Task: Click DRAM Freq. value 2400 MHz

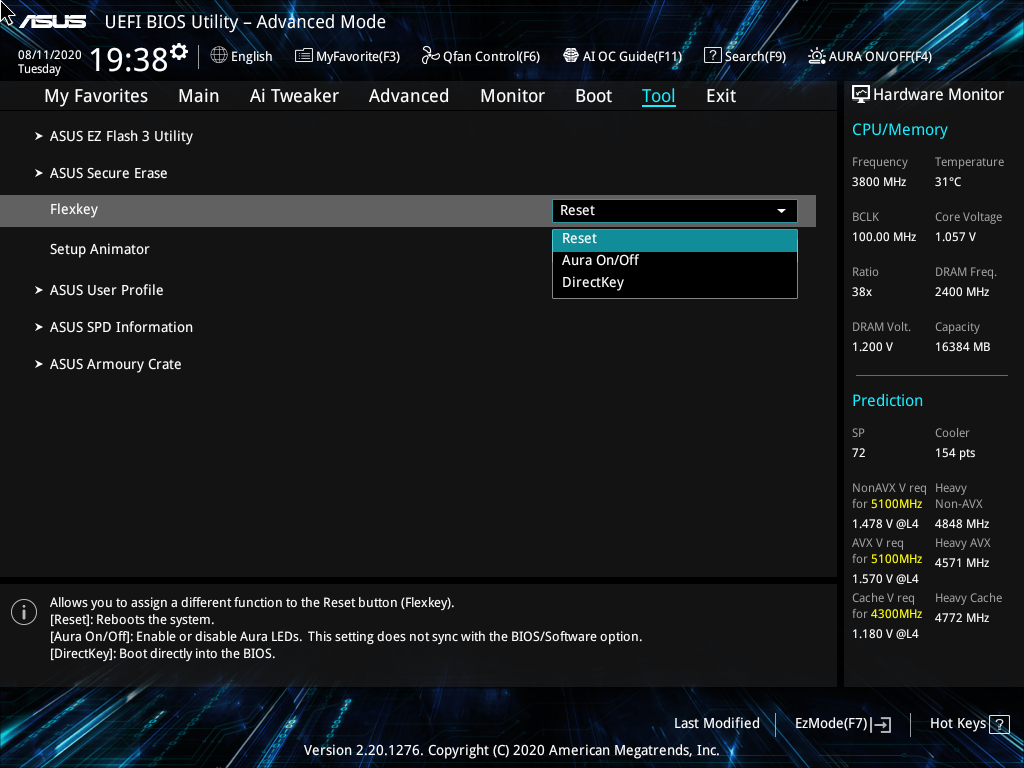Action: [x=961, y=292]
